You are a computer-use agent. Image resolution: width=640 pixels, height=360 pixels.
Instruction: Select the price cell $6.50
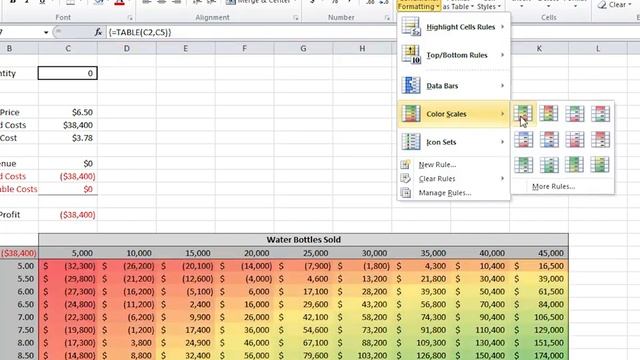click(x=68, y=112)
